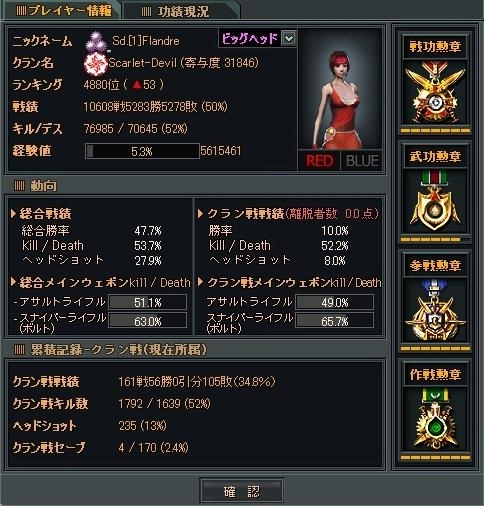484x506 pixels.
Task: Click the Scarlet-Devil clan emblem icon
Action: [95, 63]
